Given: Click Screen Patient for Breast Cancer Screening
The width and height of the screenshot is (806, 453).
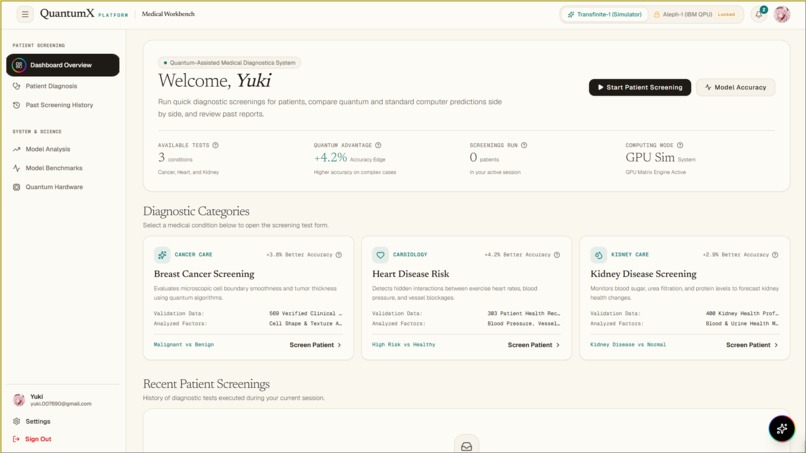Looking at the screenshot, I should point(315,345).
